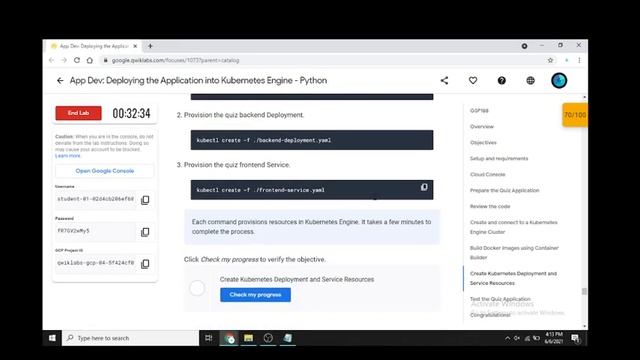Viewport: 640px width, 360px height.
Task: Jump to Build Docker images section
Action: 514,253
